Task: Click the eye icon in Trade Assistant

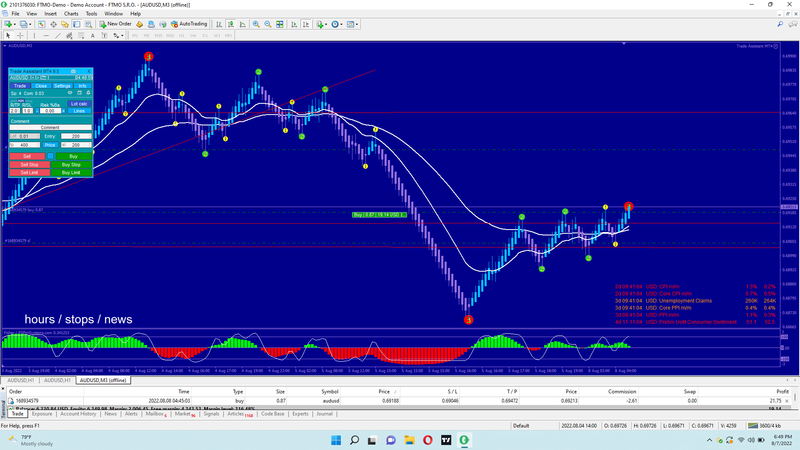Action: click(x=70, y=93)
